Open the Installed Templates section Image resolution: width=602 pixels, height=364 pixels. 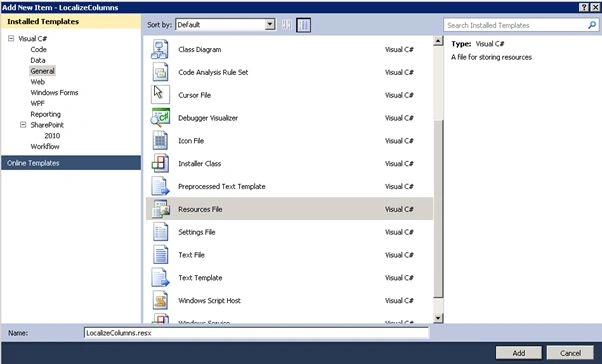click(x=71, y=22)
